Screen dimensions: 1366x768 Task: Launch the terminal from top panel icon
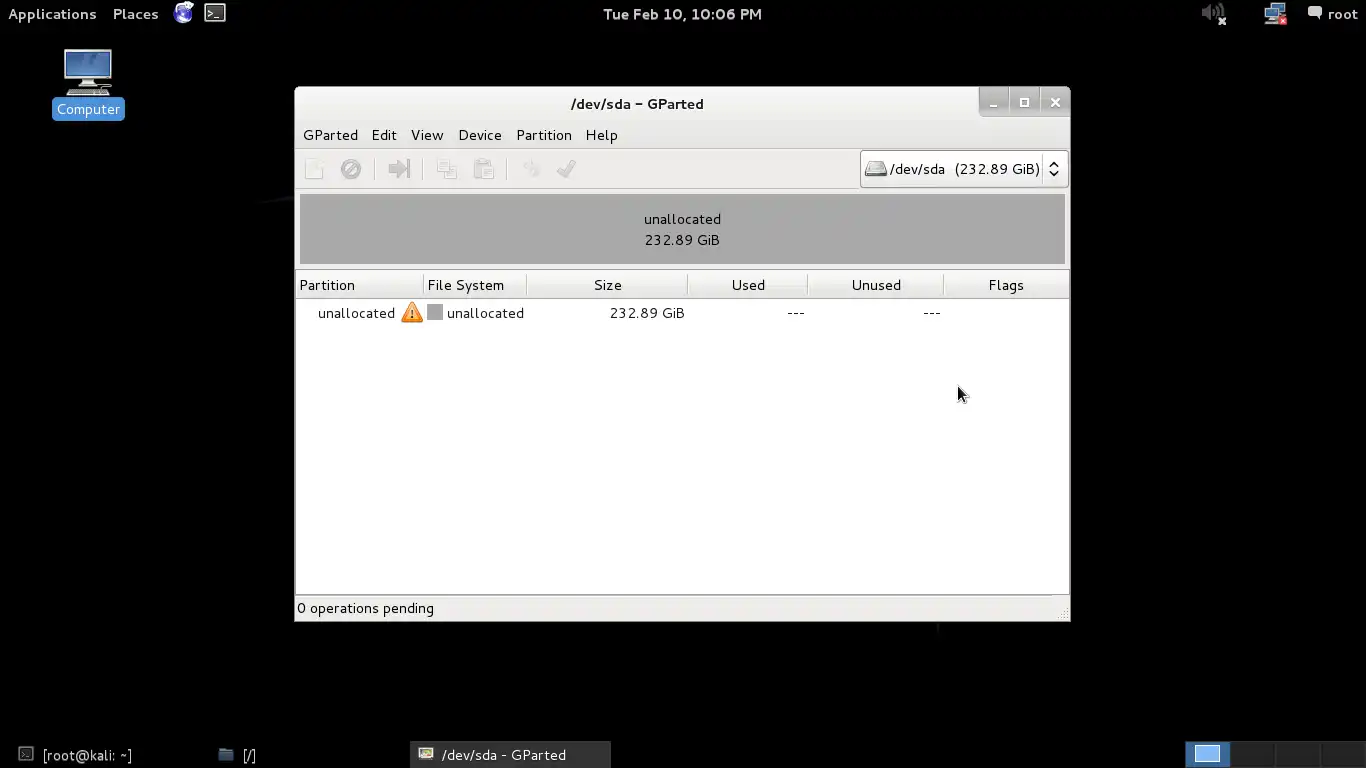[215, 13]
